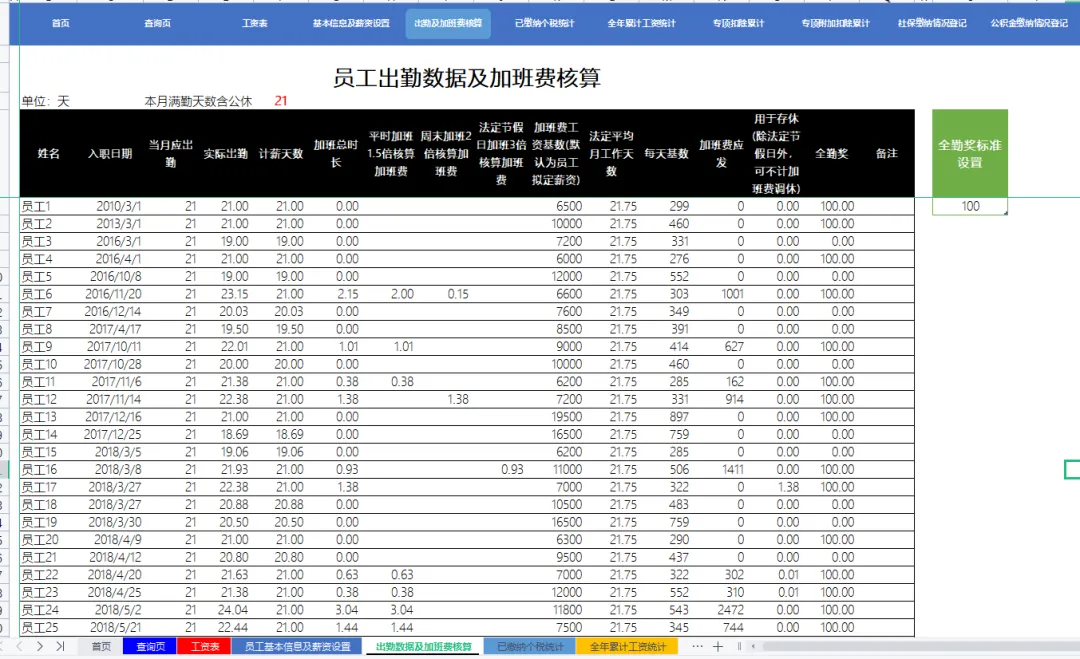Jump to last sheet arrow icon

pos(61,647)
